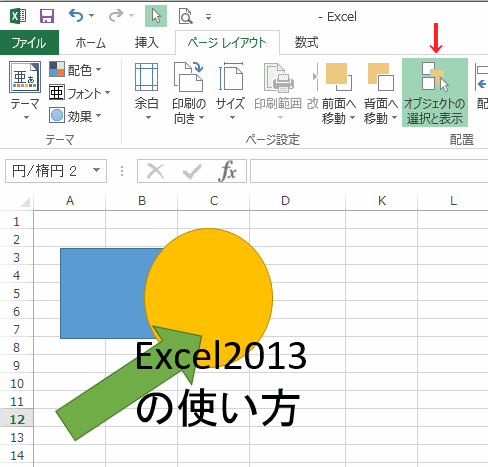The image size is (488, 467).
Task: Open the サイズ paper size menu
Action: point(230,92)
